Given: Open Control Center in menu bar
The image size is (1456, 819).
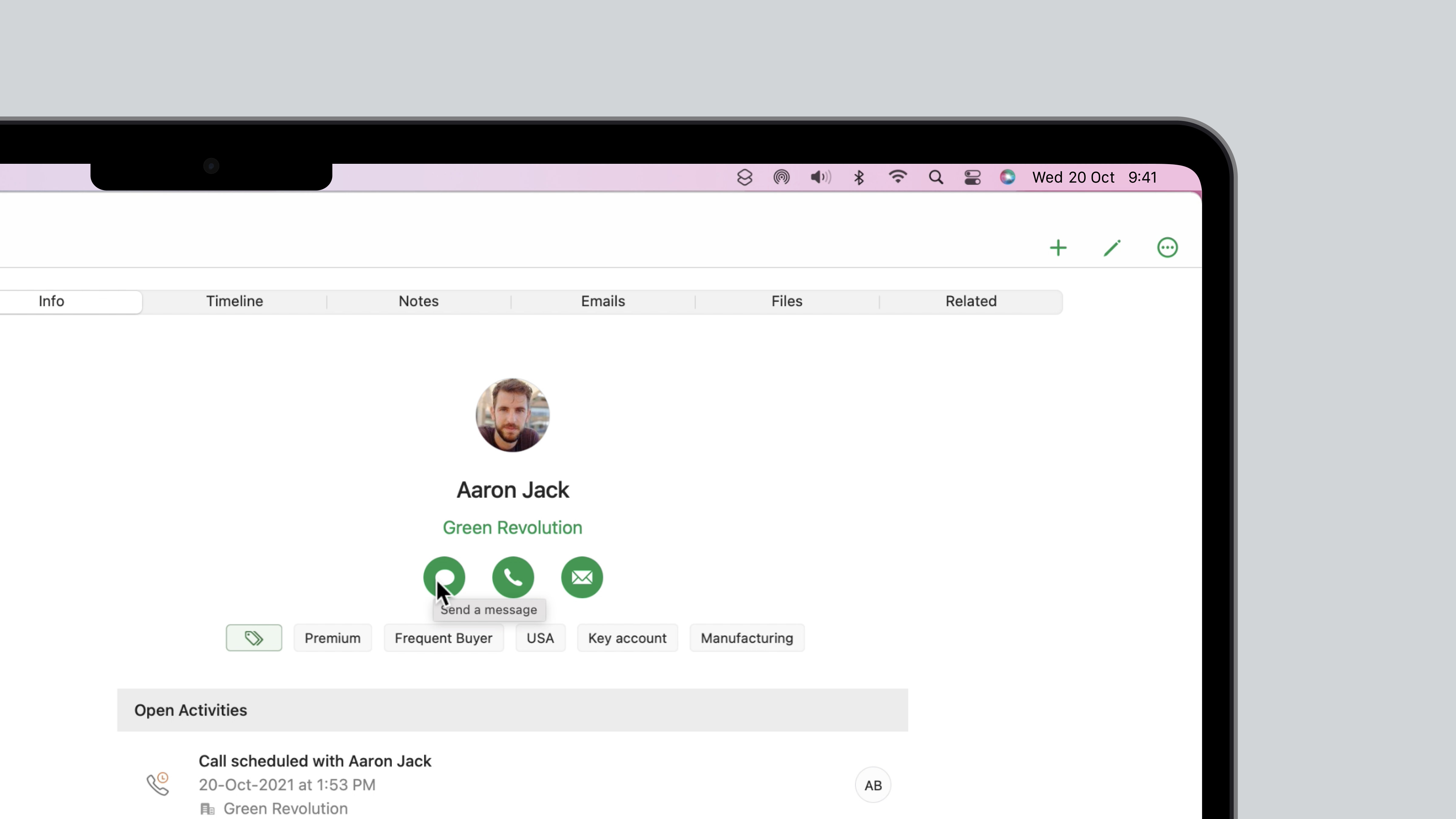Looking at the screenshot, I should [x=972, y=177].
